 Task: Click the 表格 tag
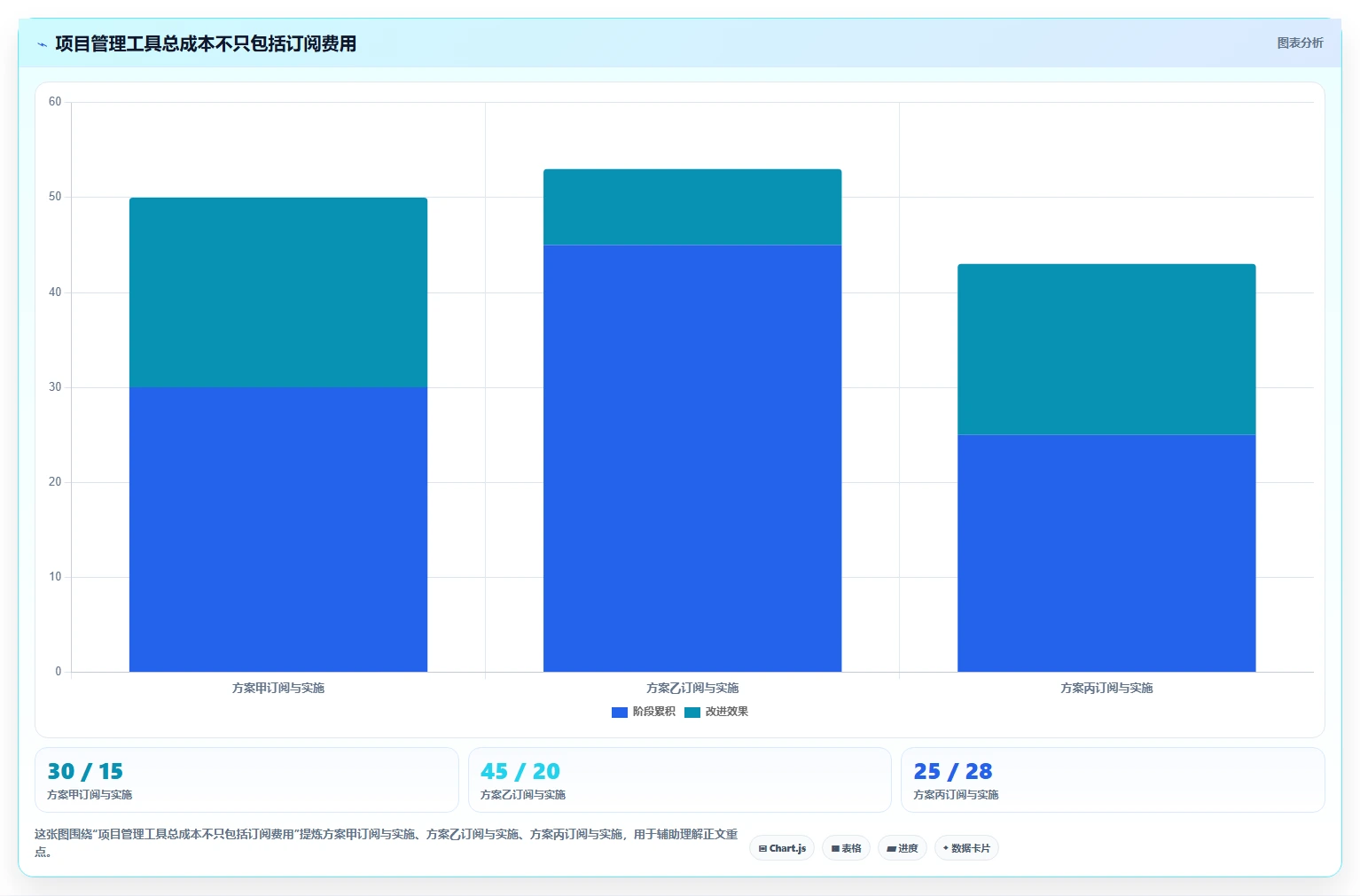846,848
